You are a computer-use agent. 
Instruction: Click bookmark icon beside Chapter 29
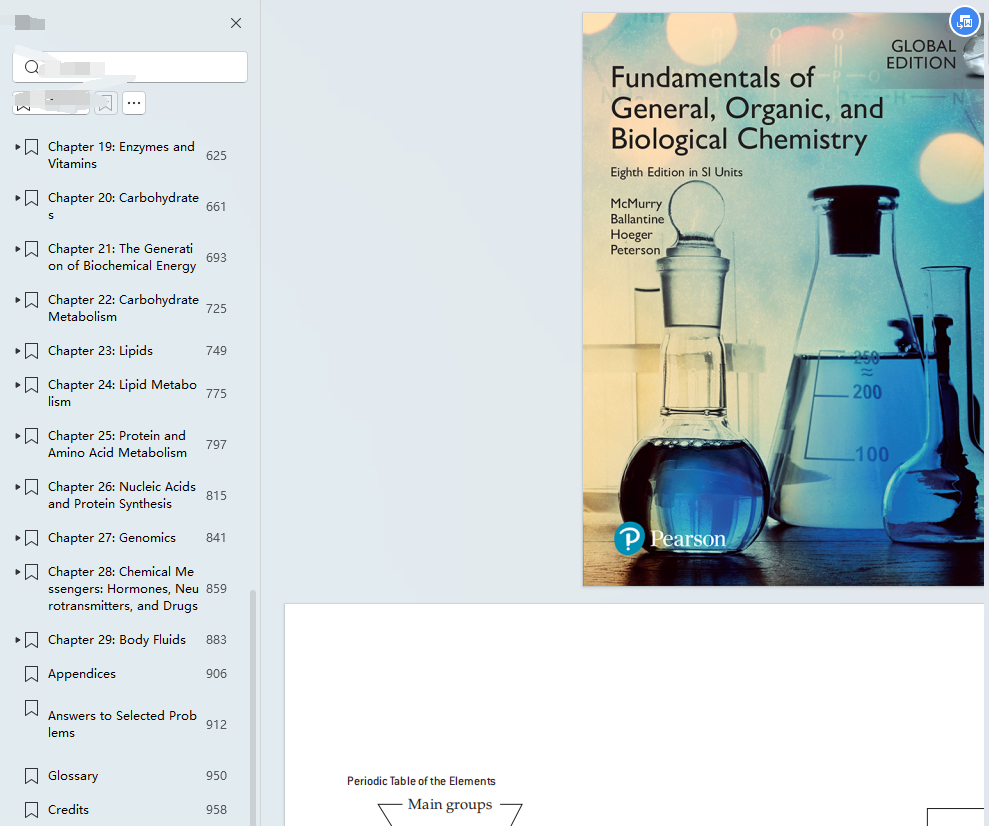32,641
